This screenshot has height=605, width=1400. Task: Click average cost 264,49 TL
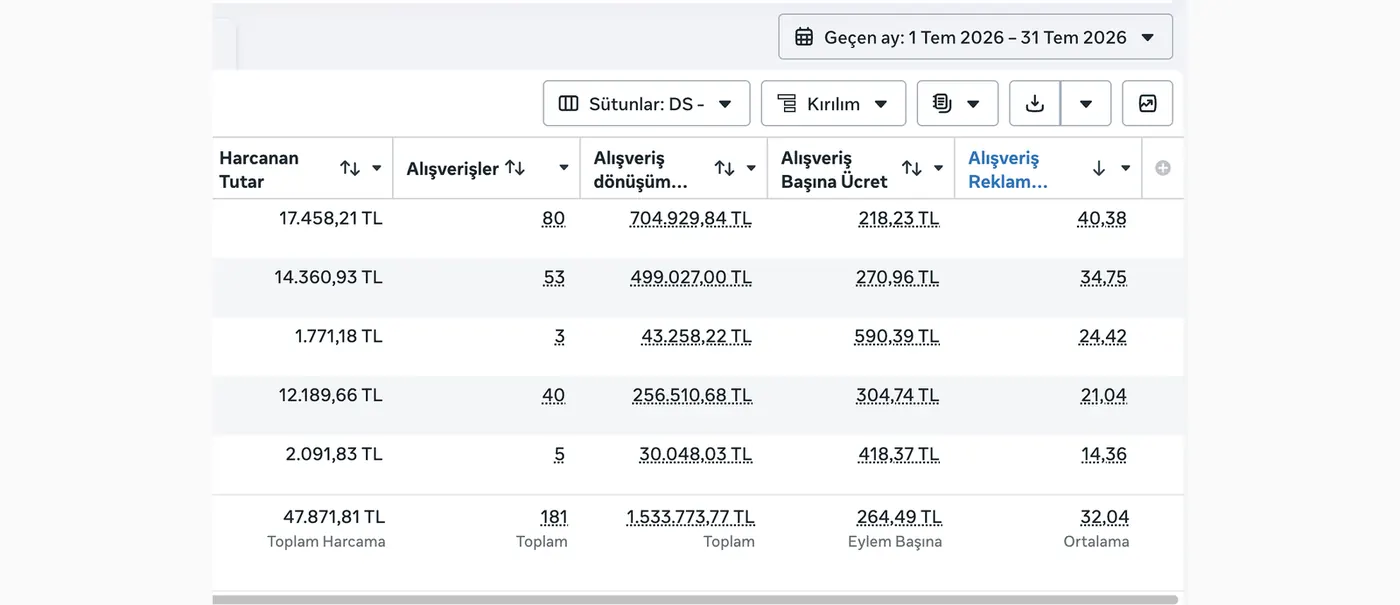[x=900, y=518]
